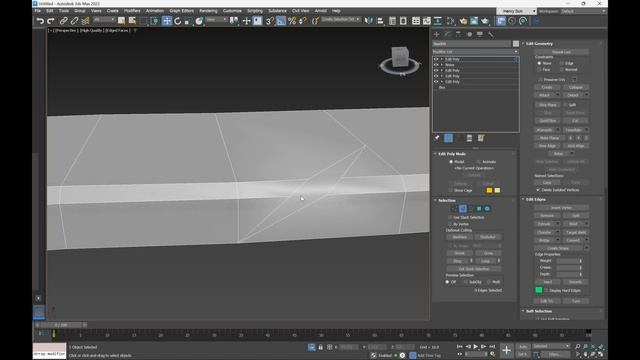This screenshot has height=360, width=640.
Task: Click the Mirror tool icon
Action: (x=369, y=20)
